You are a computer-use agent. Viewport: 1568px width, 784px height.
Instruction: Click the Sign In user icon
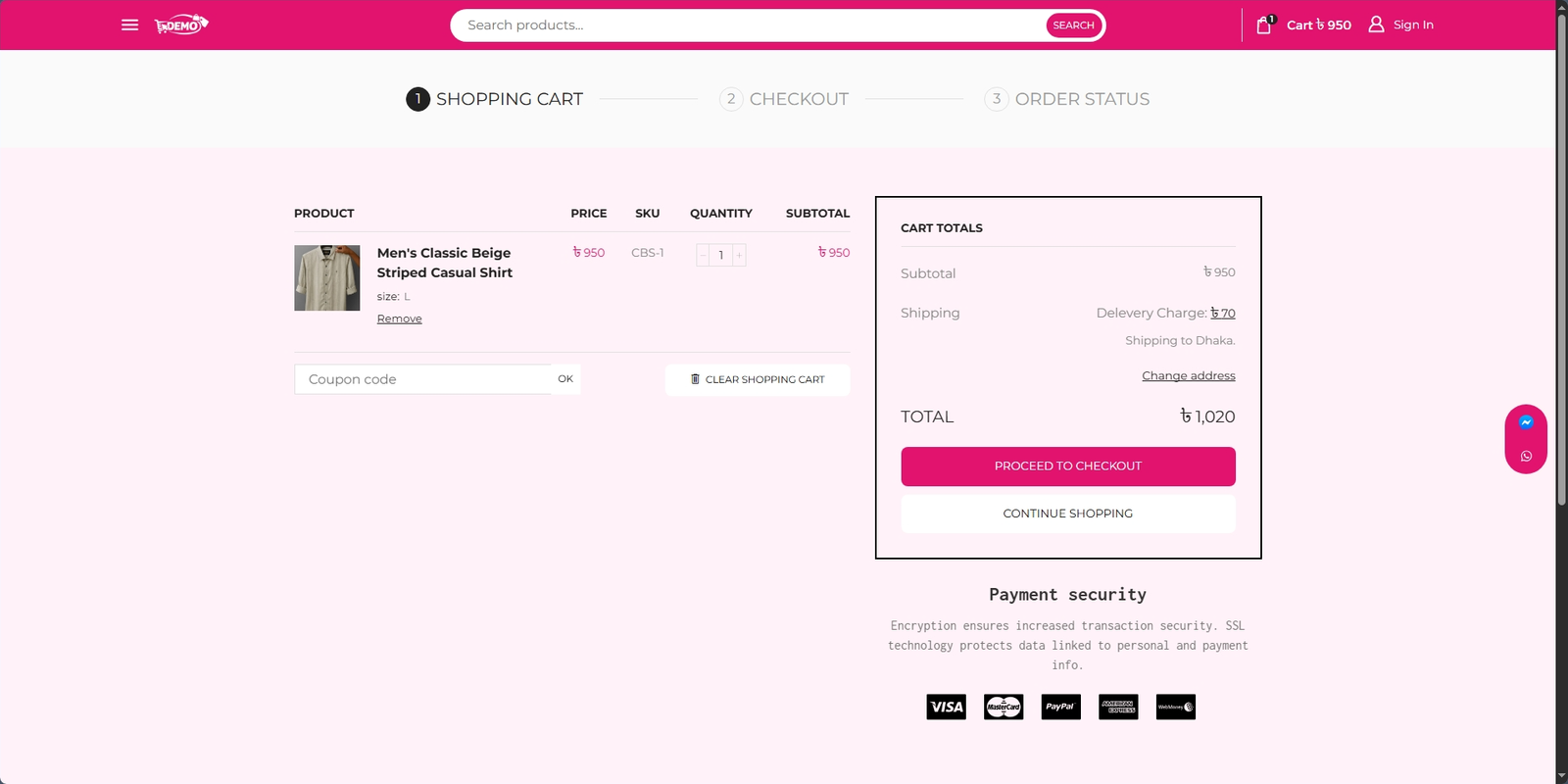(1376, 24)
